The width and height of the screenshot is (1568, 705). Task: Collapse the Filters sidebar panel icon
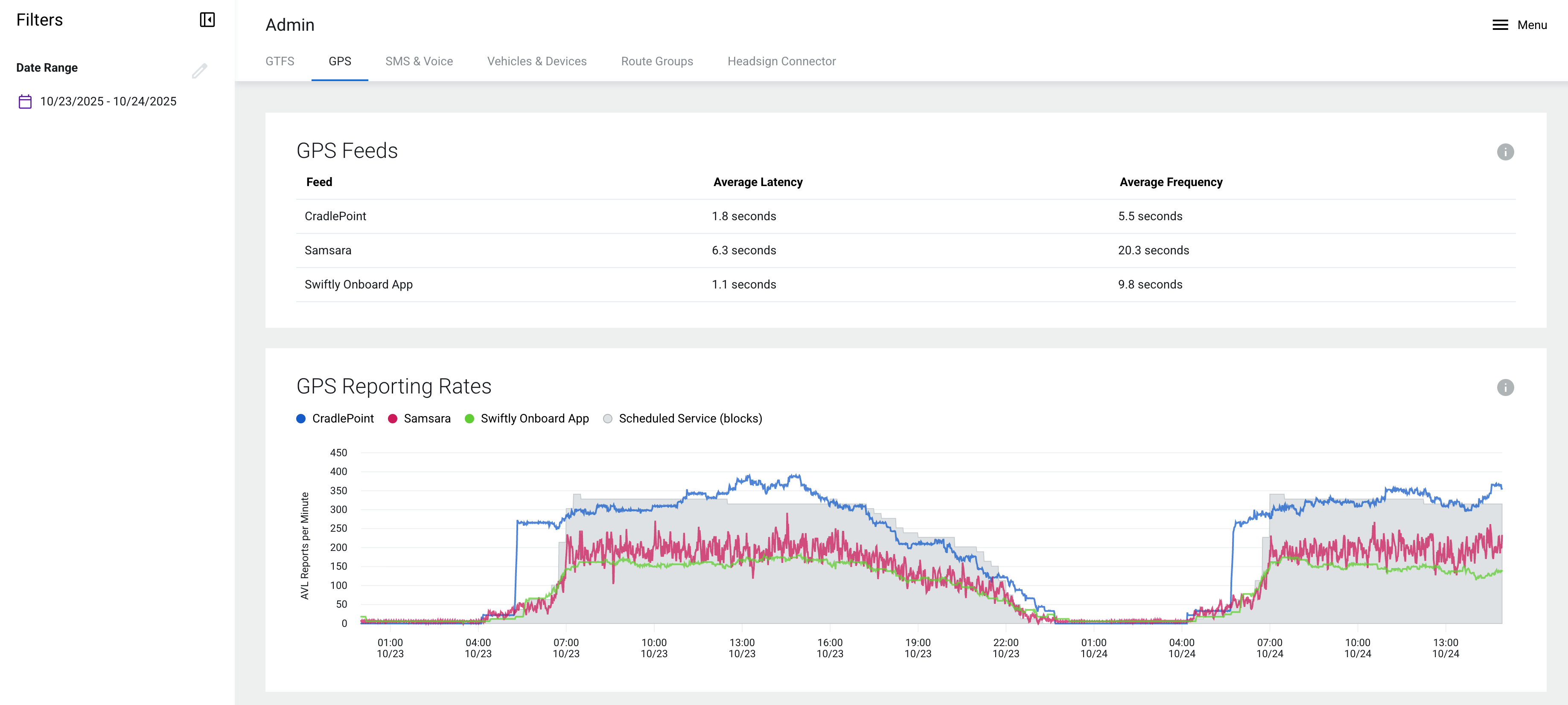click(x=207, y=20)
